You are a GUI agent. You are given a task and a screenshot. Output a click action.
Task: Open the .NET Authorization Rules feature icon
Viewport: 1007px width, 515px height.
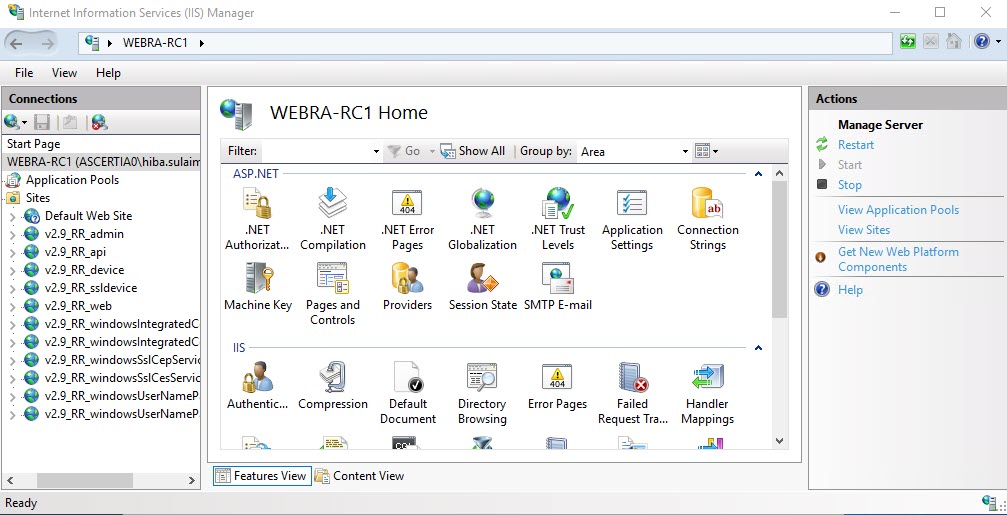257,219
